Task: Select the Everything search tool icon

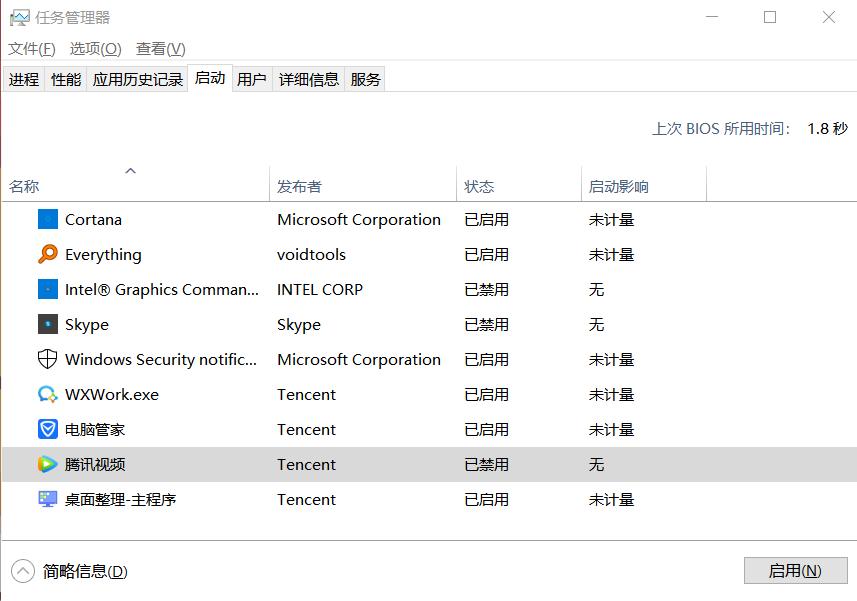Action: click(45, 254)
